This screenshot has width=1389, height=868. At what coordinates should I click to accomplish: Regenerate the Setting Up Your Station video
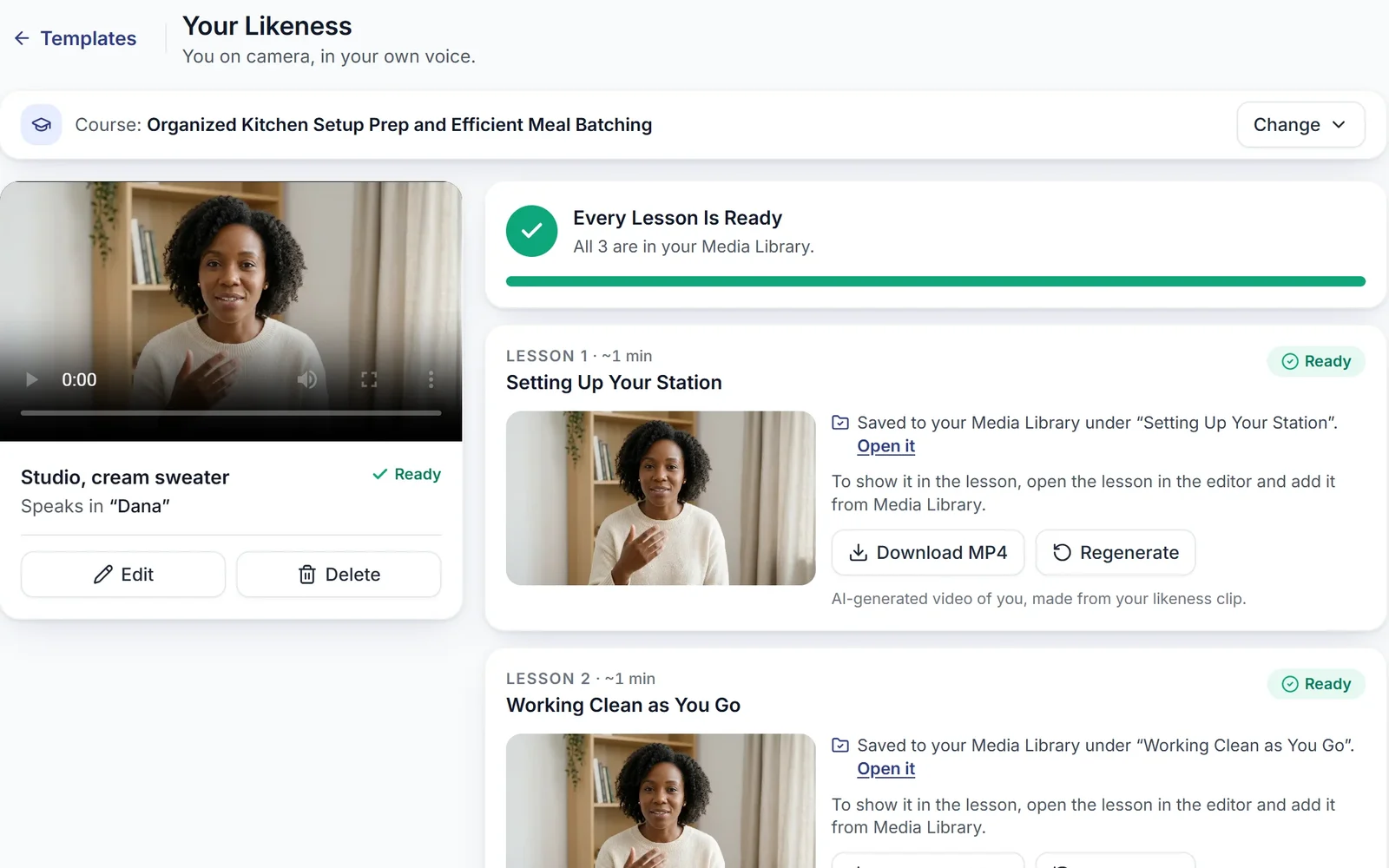[1116, 553]
